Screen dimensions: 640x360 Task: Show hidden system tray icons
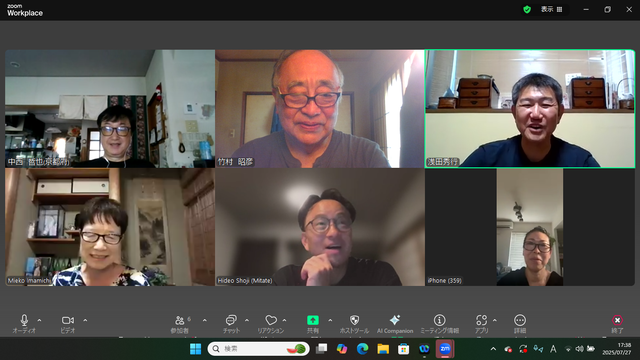[493, 349]
